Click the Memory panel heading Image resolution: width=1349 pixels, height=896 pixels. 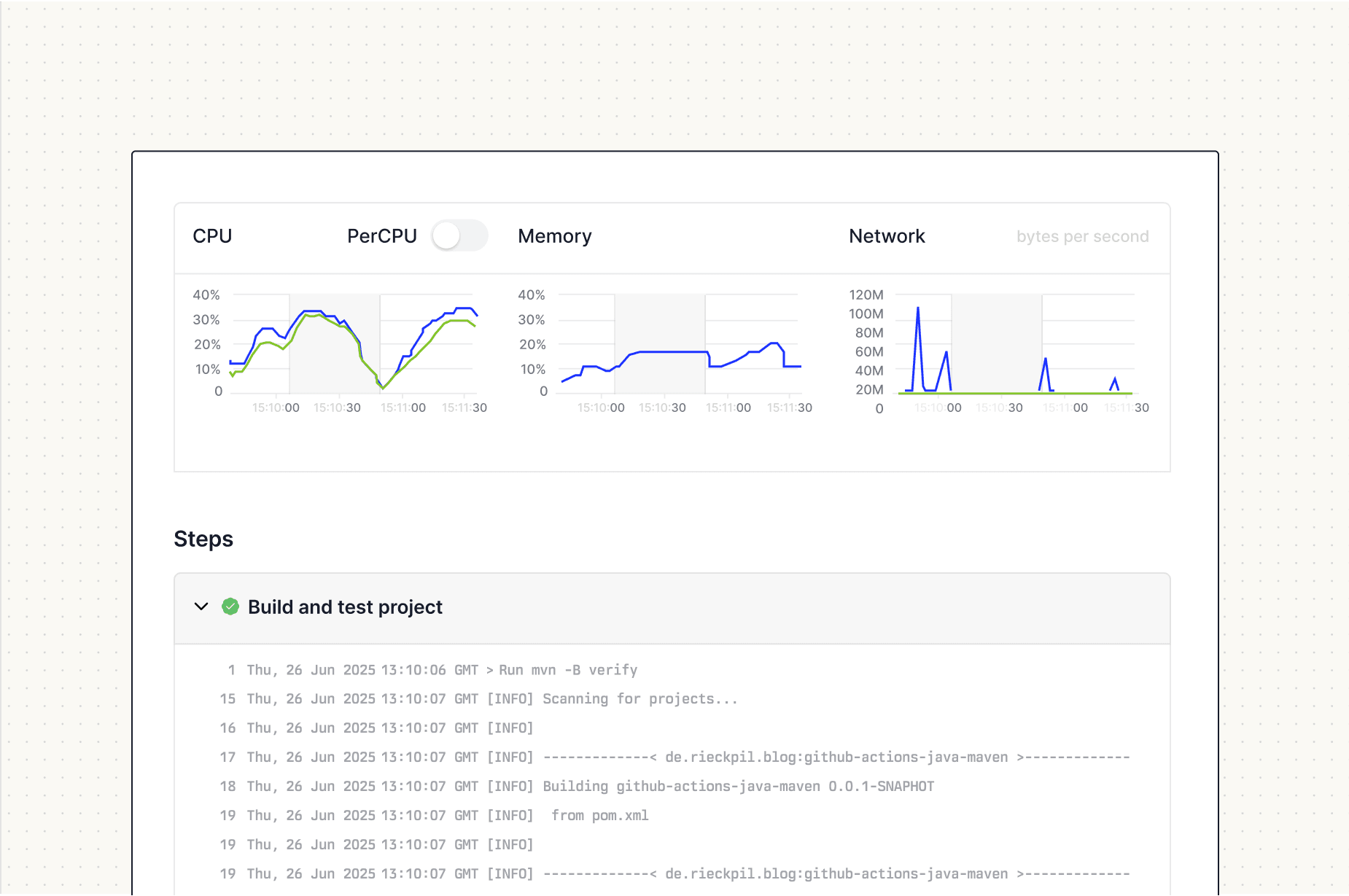(x=554, y=236)
